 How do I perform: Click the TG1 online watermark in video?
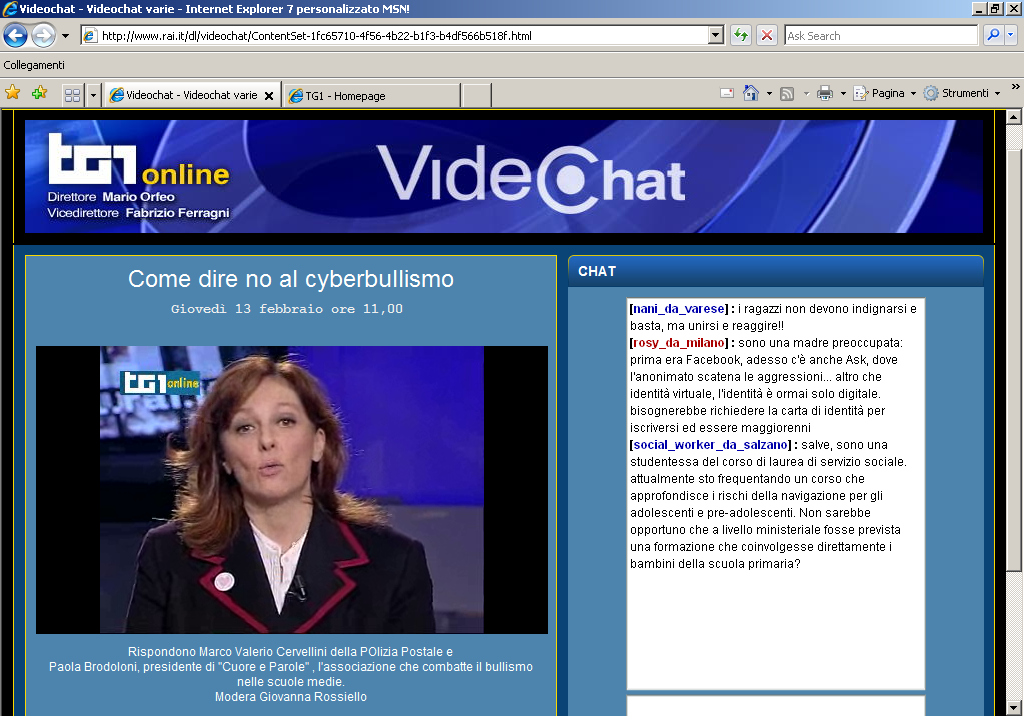tap(159, 382)
